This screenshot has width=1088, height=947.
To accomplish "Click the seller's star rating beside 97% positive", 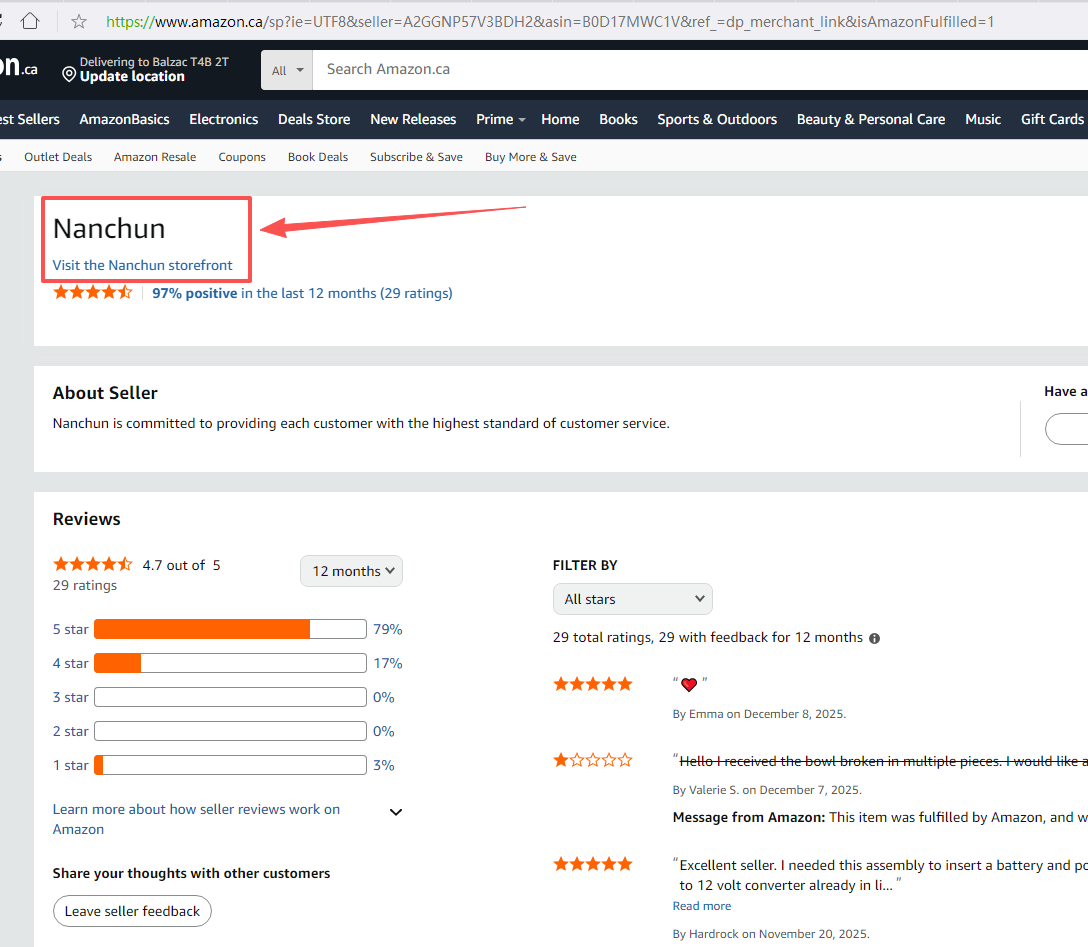I will pos(92,292).
